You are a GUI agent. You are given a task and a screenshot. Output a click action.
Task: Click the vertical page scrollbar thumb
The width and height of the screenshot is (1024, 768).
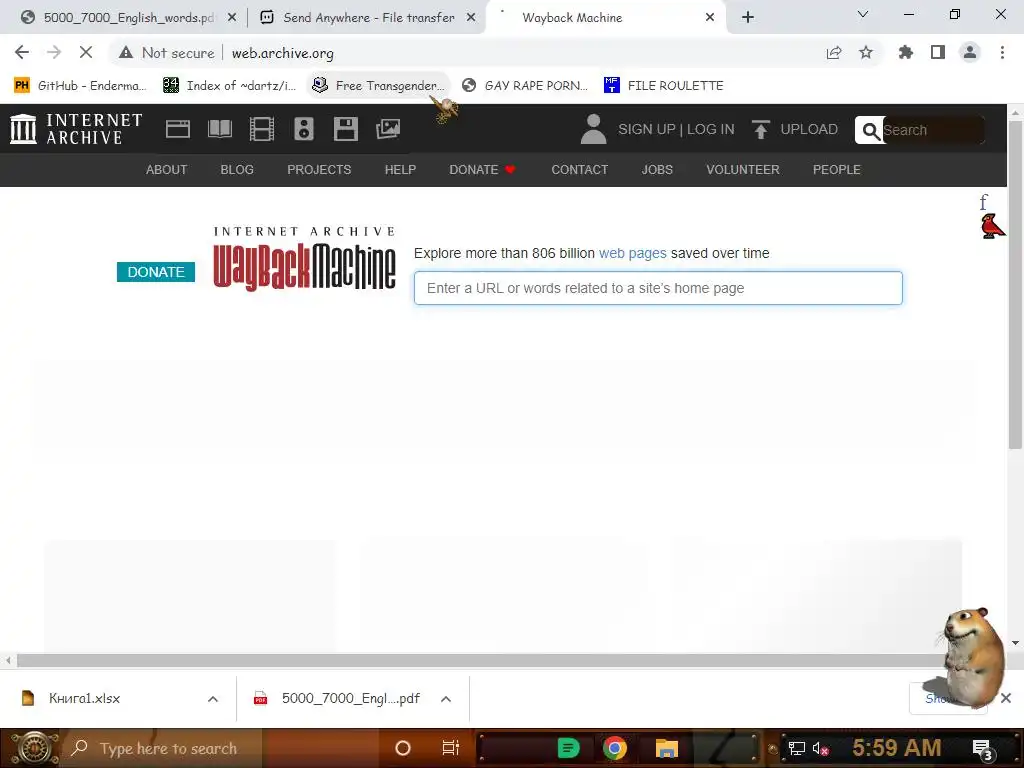(x=1015, y=284)
